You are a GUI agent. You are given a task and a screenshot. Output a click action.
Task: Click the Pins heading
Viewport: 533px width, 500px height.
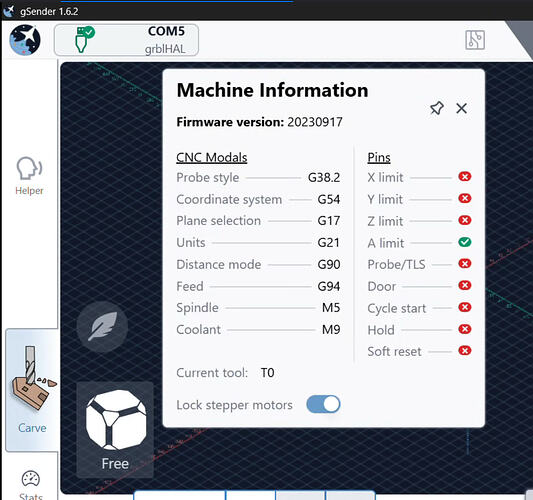379,158
